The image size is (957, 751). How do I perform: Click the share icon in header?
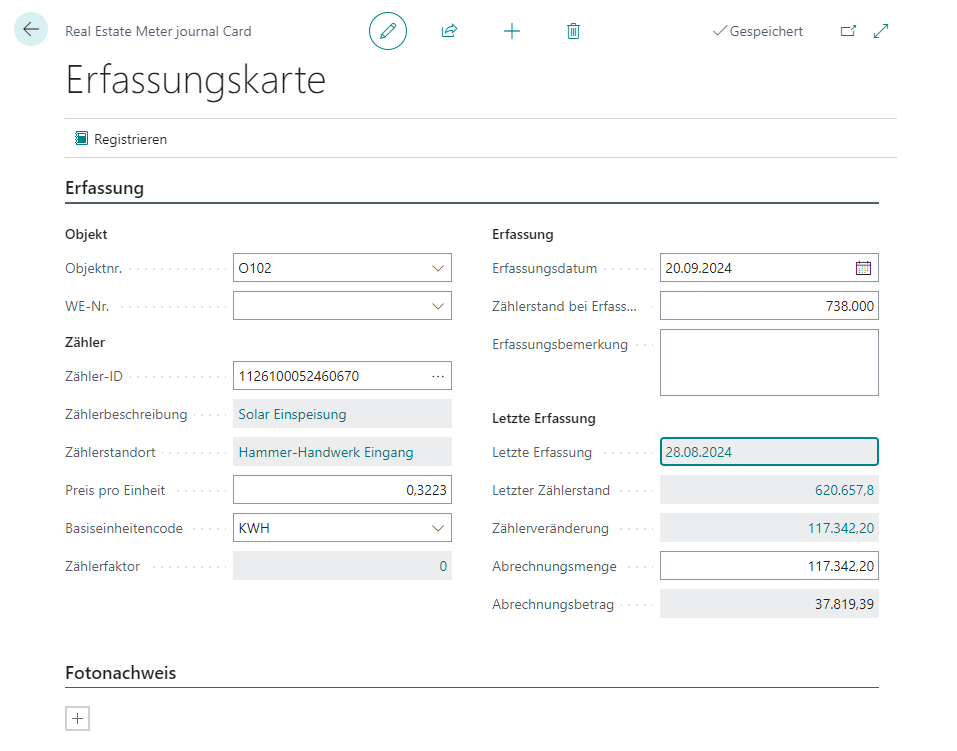[x=449, y=31]
